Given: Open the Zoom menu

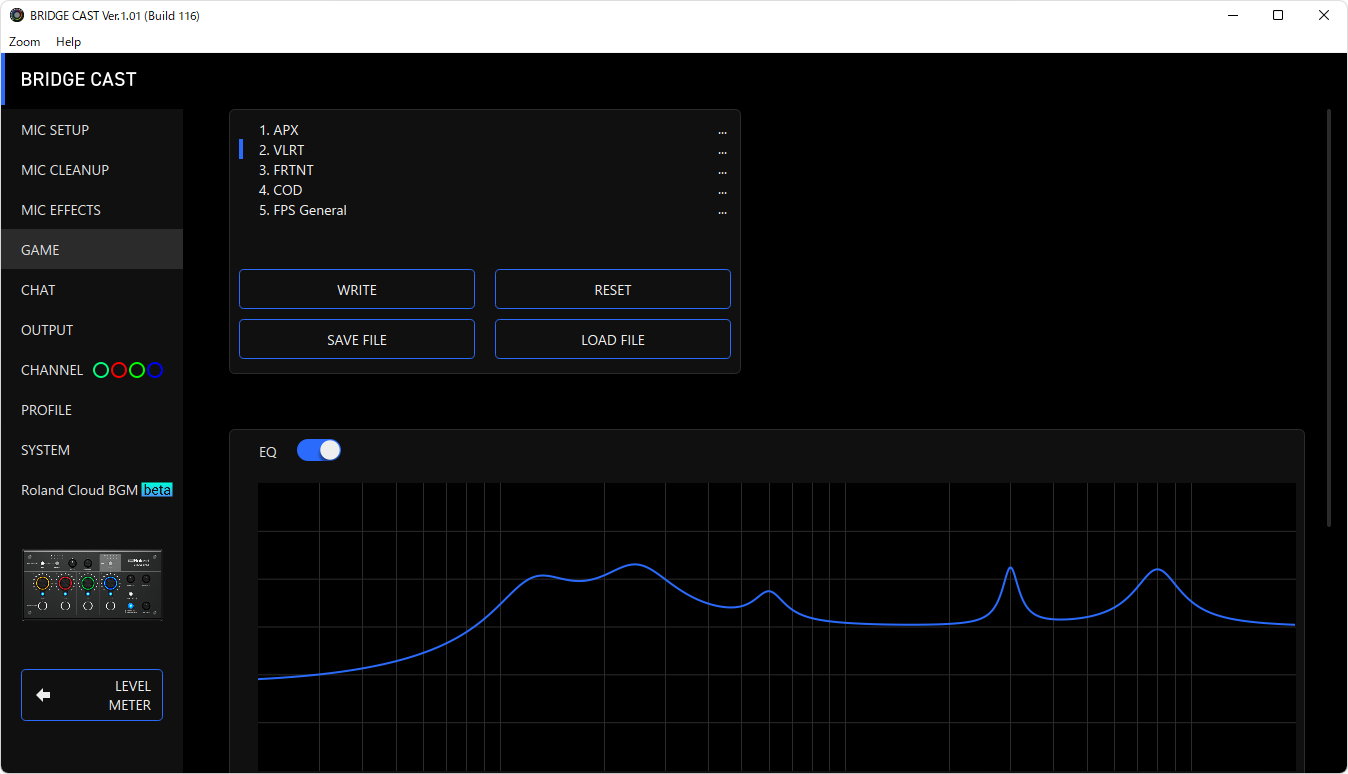Looking at the screenshot, I should (25, 42).
